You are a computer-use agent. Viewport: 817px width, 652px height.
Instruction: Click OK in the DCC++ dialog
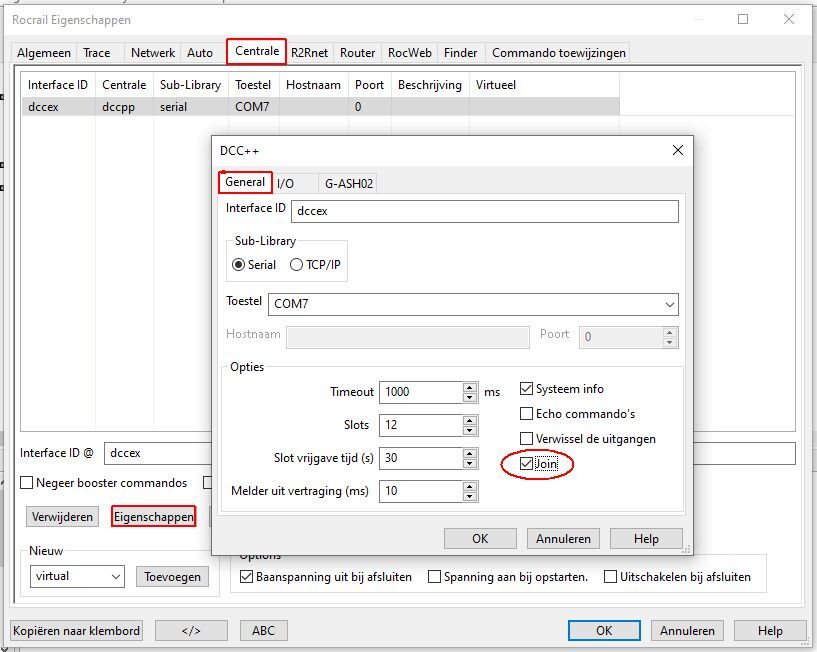pos(480,538)
